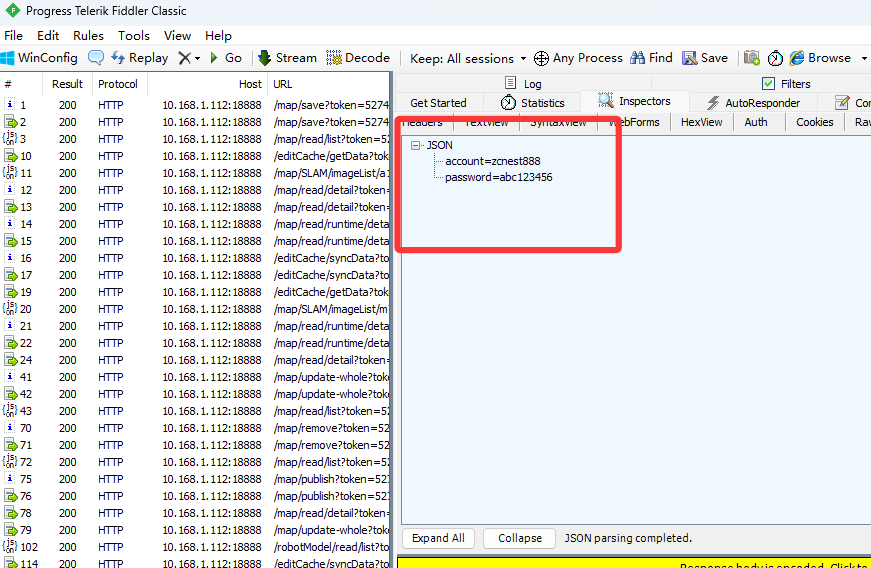The height and width of the screenshot is (568, 871).
Task: Open the File menu
Action: point(13,36)
